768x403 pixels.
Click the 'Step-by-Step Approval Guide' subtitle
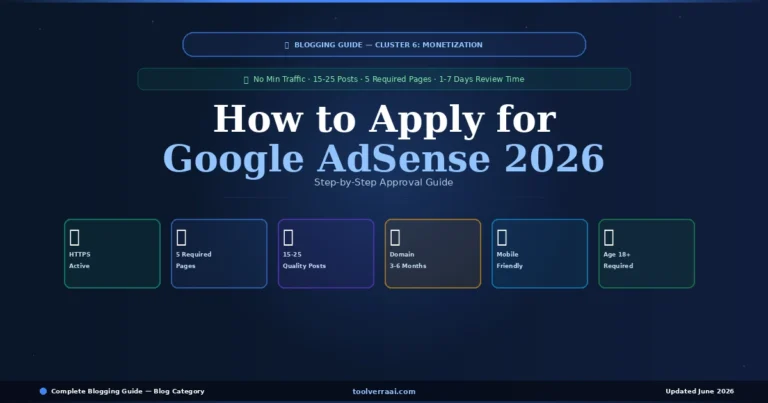(x=384, y=182)
